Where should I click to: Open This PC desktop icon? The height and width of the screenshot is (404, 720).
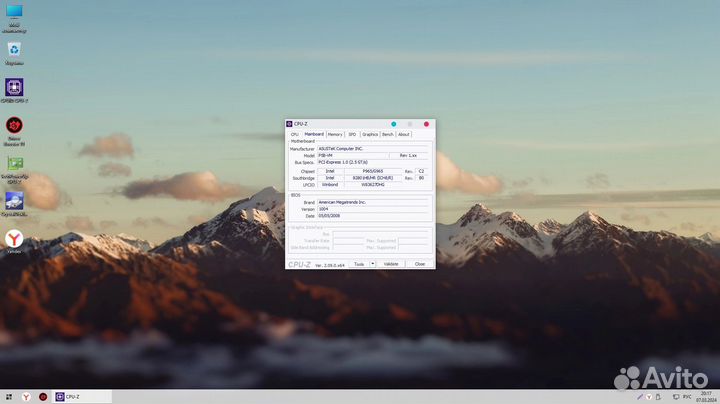(x=14, y=13)
